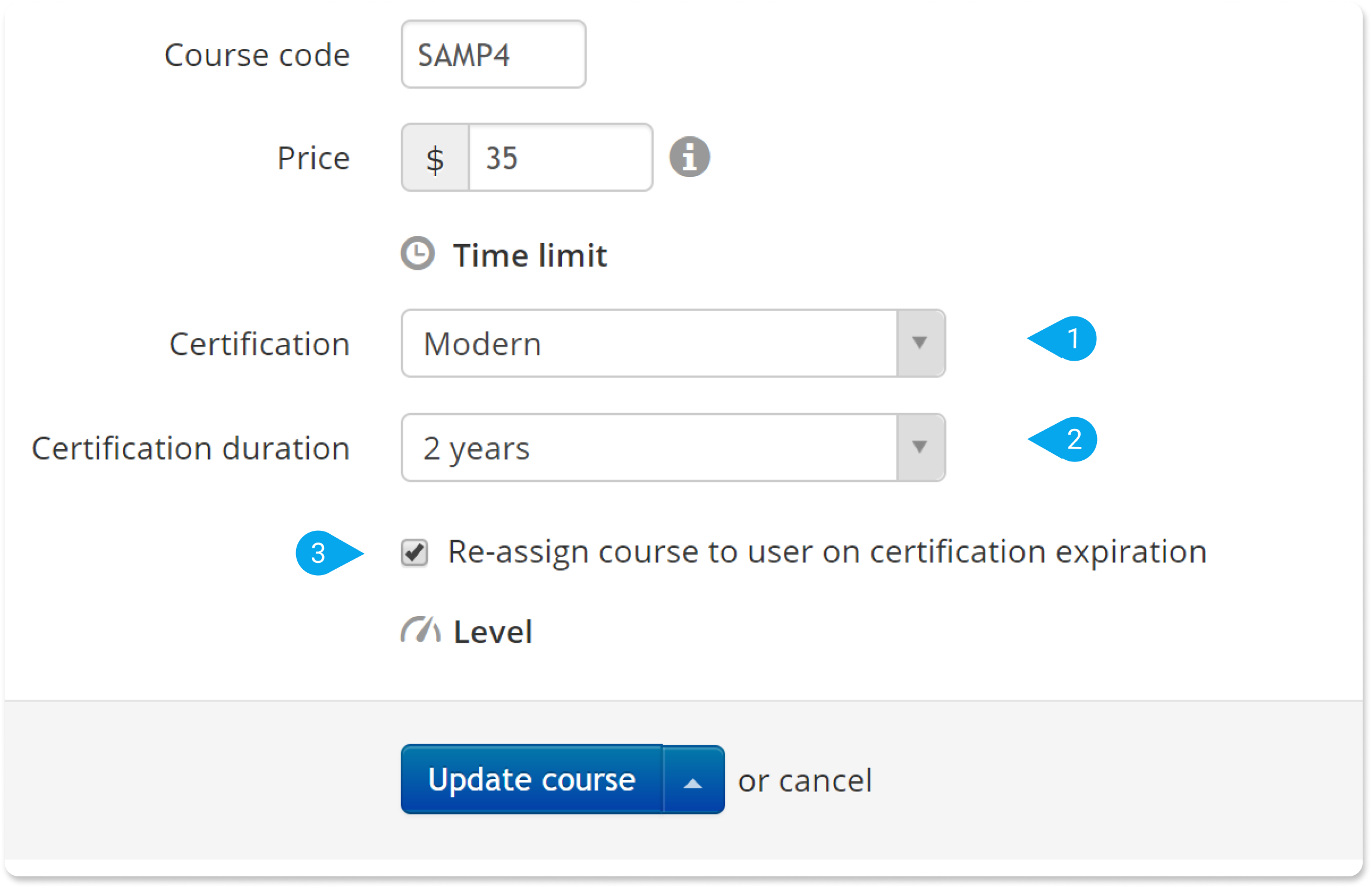
Task: Click the Re-assign course to user label text
Action: (x=827, y=552)
